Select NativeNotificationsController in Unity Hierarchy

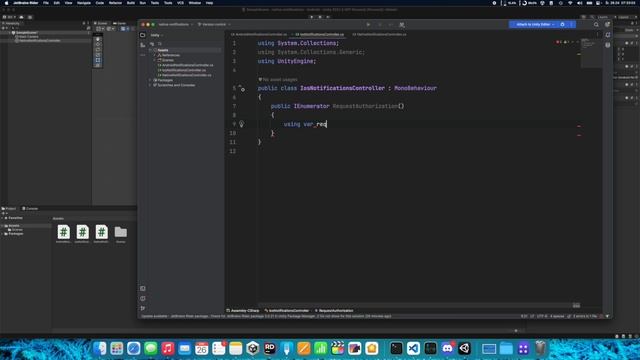click(x=38, y=41)
